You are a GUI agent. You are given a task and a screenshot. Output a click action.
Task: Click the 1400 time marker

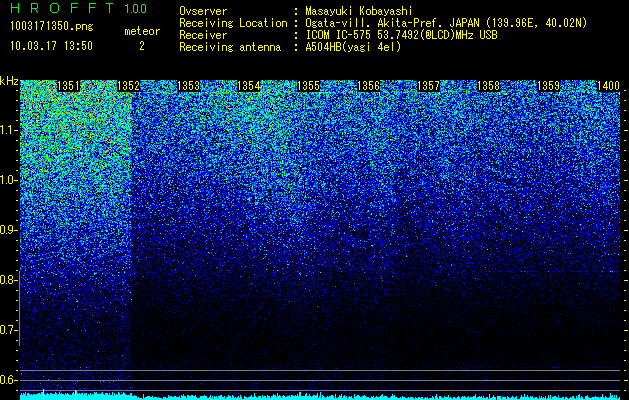[x=608, y=86]
